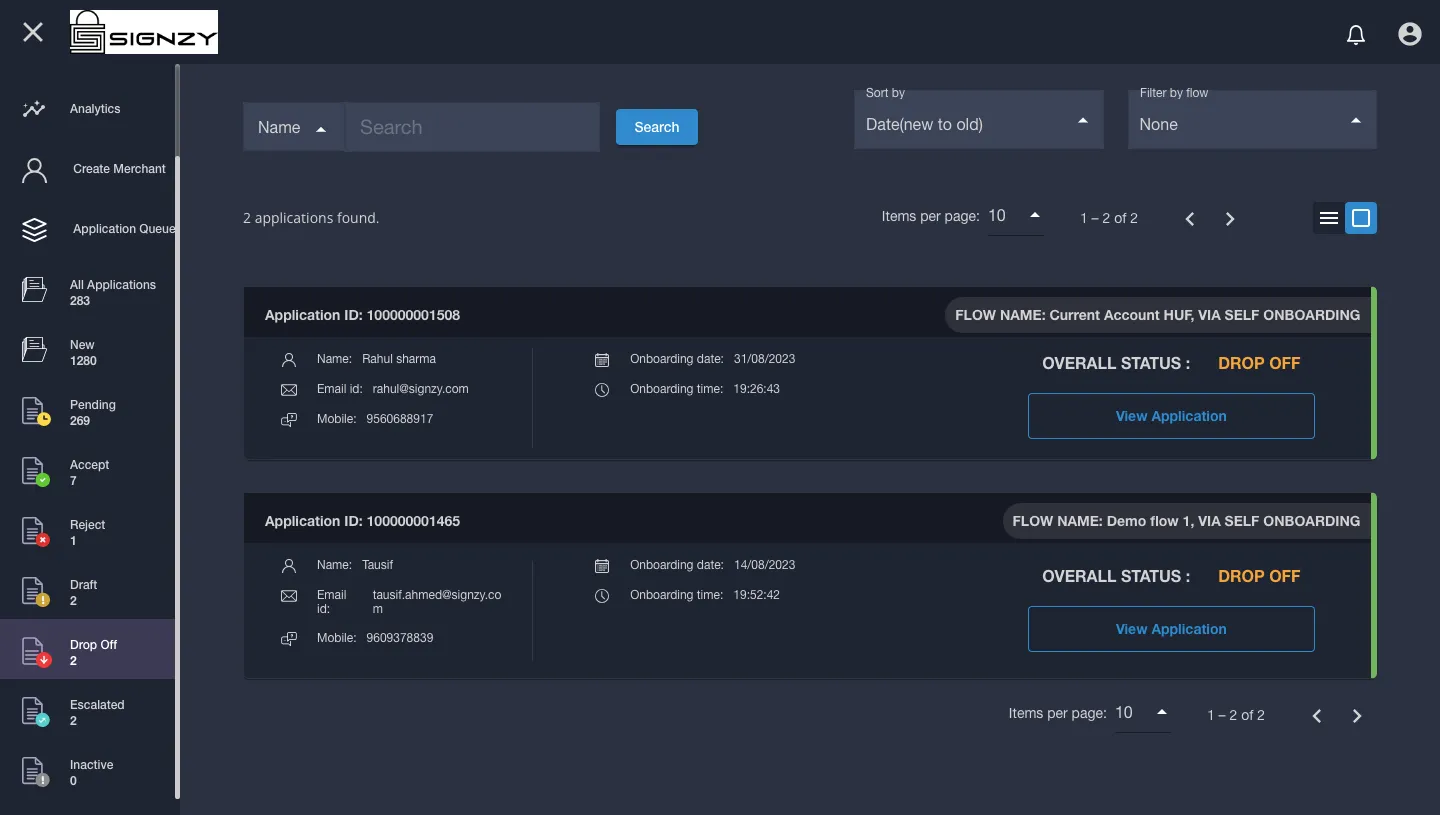The width and height of the screenshot is (1440, 815).
Task: Go to previous page in top paginator
Action: [x=1190, y=219]
